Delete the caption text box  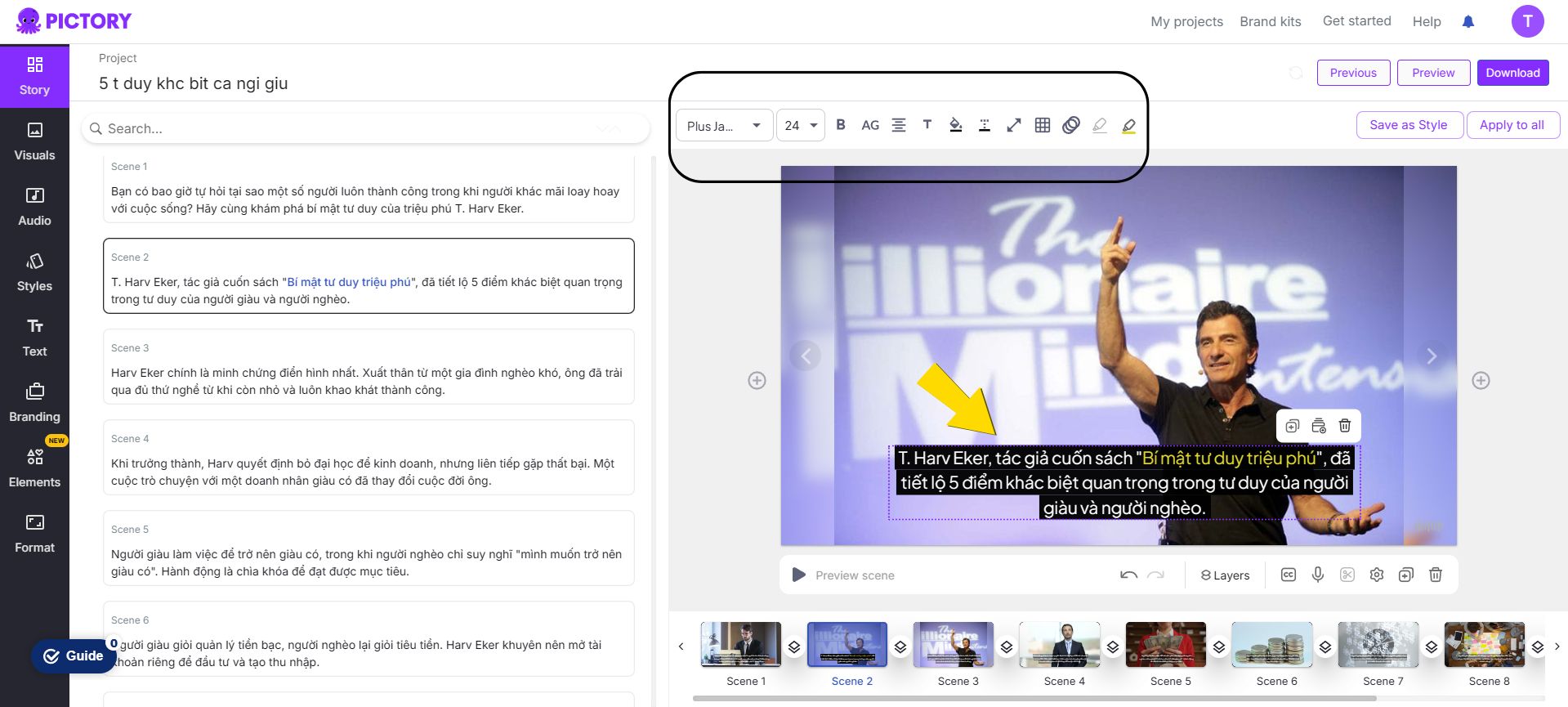tap(1345, 426)
